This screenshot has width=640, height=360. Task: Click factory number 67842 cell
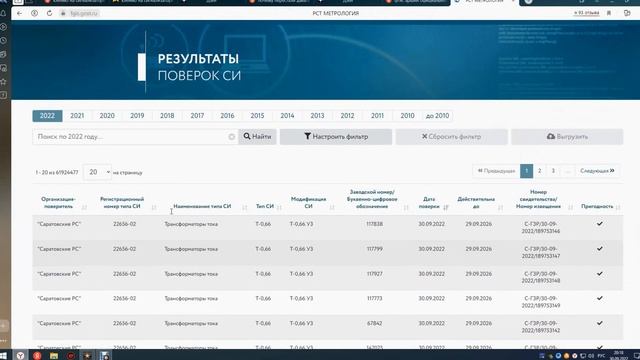coord(374,323)
